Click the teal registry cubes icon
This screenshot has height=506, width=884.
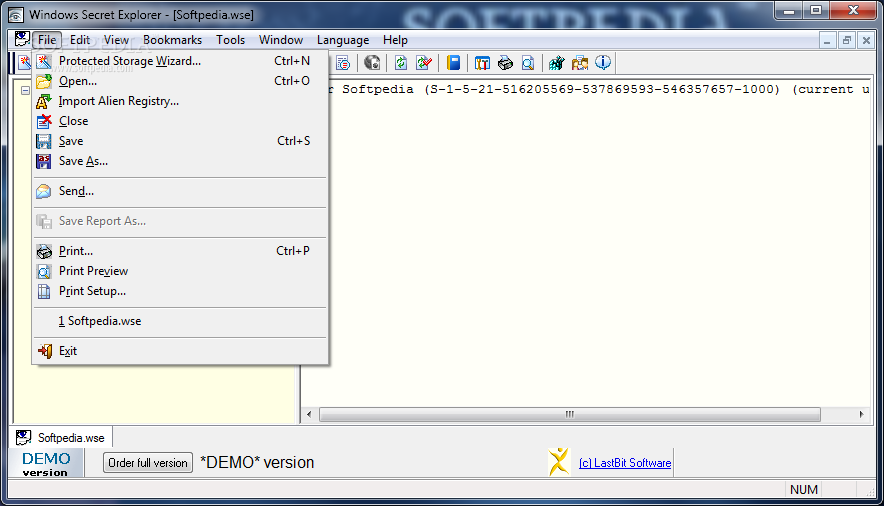(556, 63)
